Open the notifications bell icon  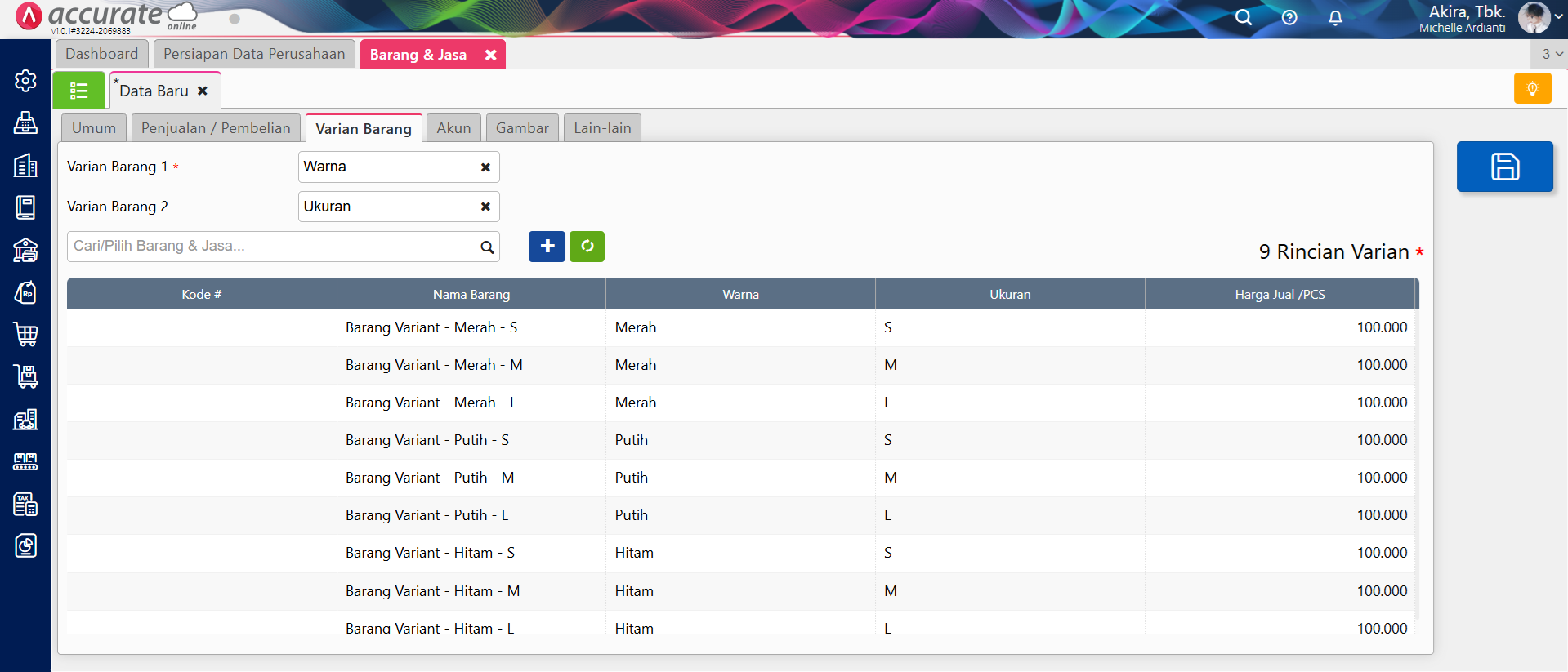click(1335, 18)
